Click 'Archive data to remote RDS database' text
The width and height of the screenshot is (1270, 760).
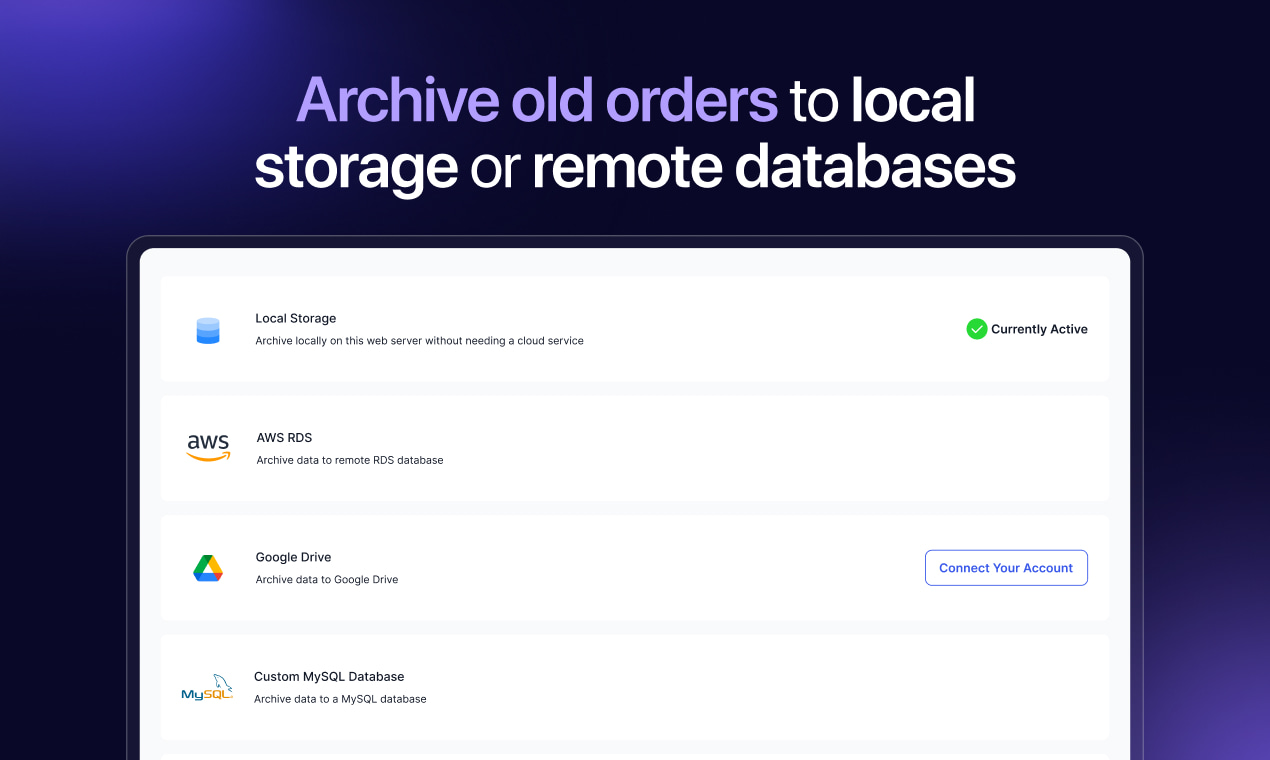point(349,460)
